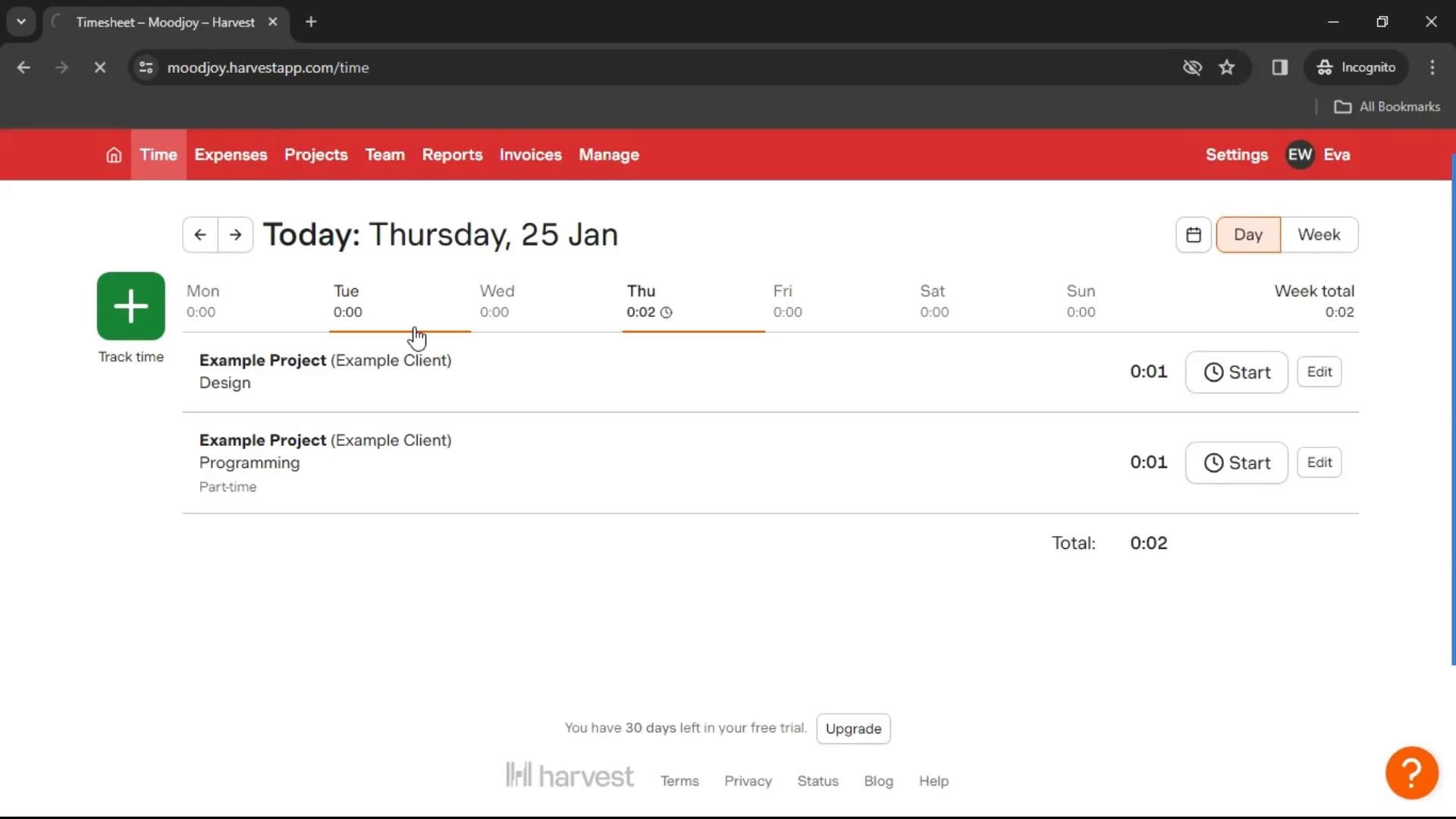Click the Upgrade button
Screen dimensions: 1456x819
[x=853, y=729]
